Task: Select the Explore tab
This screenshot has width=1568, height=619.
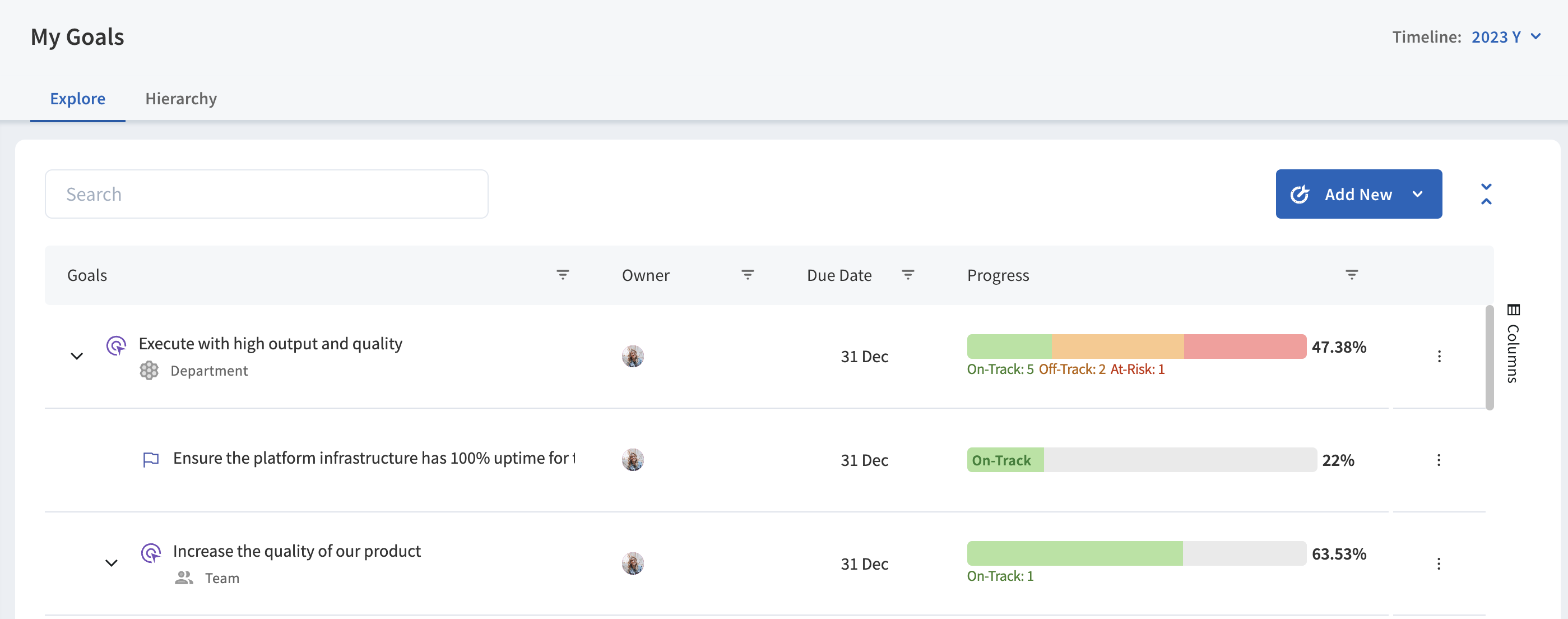Action: 77,99
